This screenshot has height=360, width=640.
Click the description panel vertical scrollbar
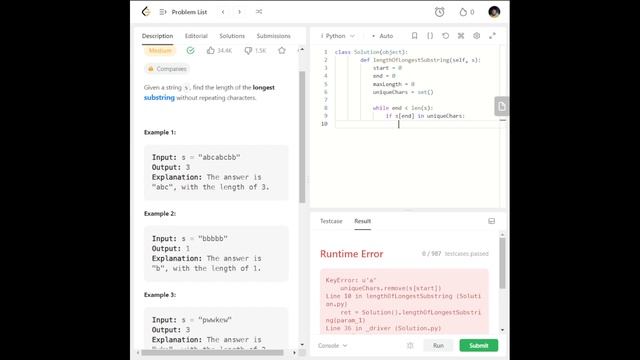[302, 137]
